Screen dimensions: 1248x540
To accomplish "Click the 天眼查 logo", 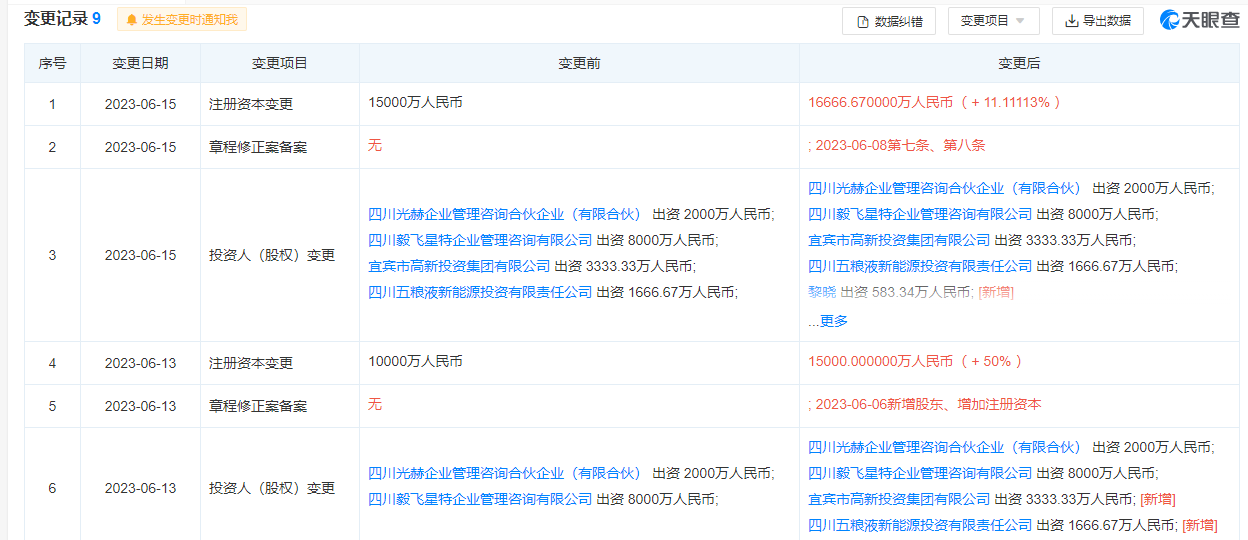I will point(1199,20).
